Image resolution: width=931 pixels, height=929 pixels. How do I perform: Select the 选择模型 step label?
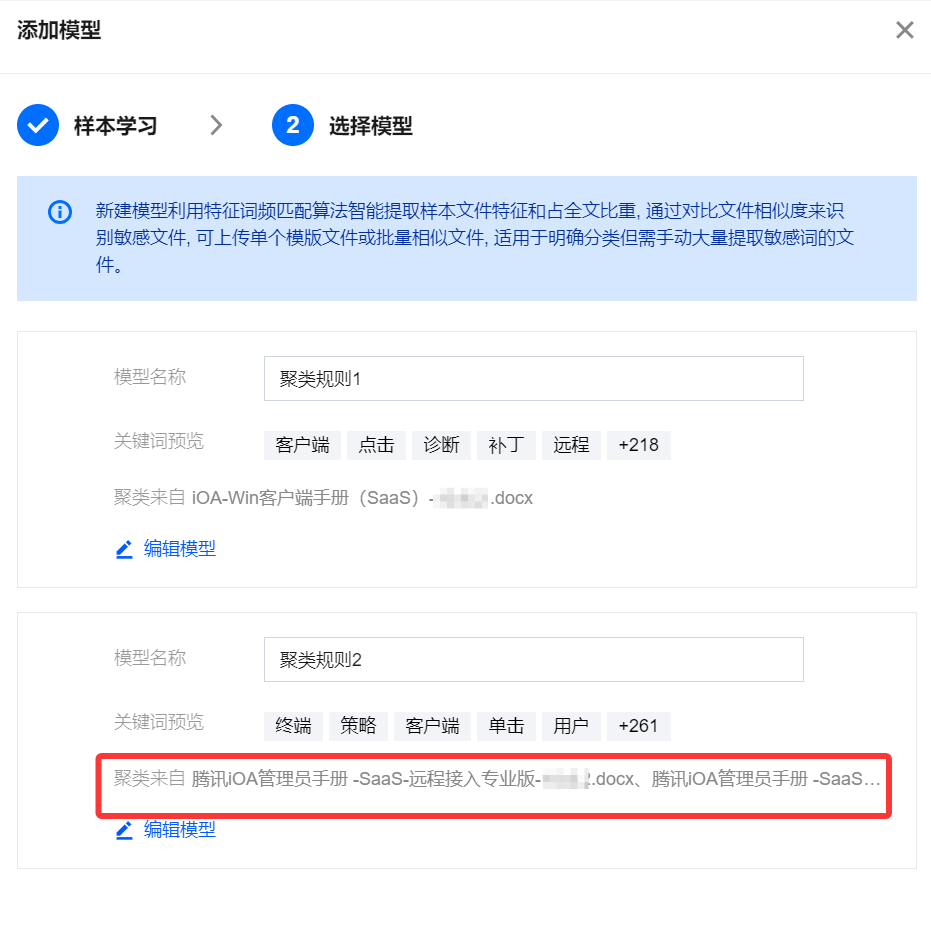tap(370, 126)
